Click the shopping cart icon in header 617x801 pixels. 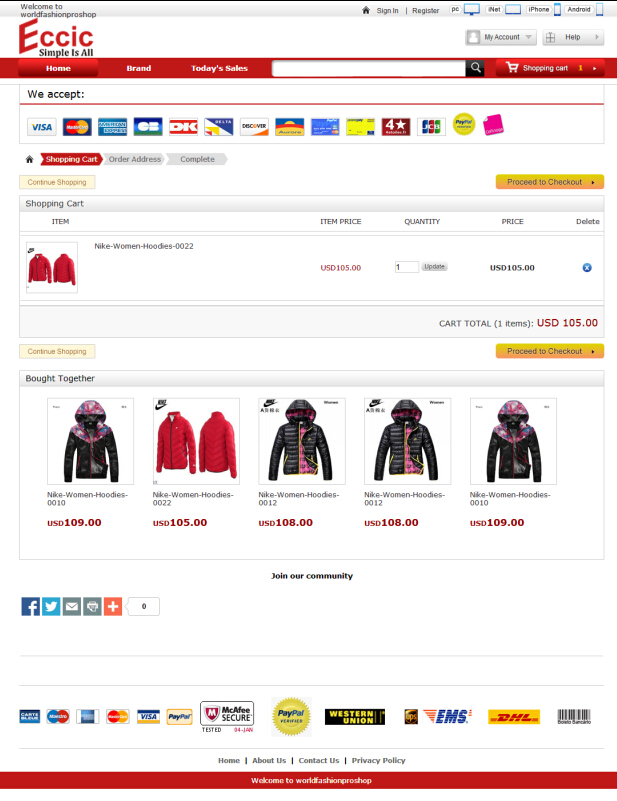coord(512,67)
